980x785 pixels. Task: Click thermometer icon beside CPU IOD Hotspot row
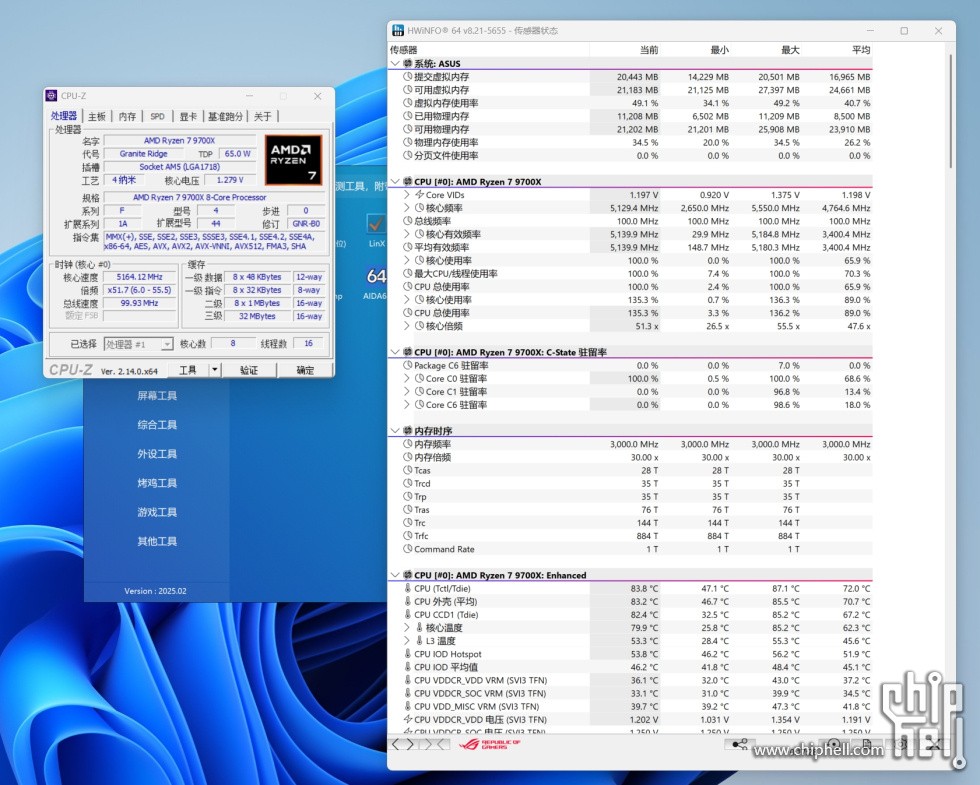[x=408, y=654]
